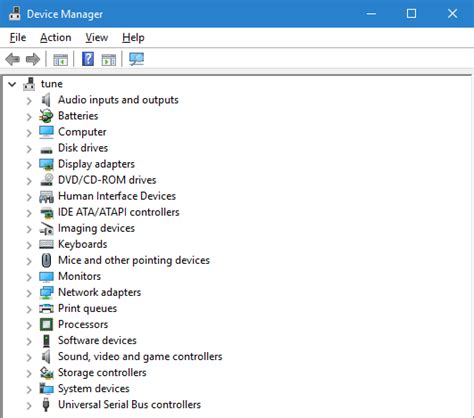This screenshot has width=474, height=418.
Task: Click the Processors chip icon
Action: click(46, 324)
